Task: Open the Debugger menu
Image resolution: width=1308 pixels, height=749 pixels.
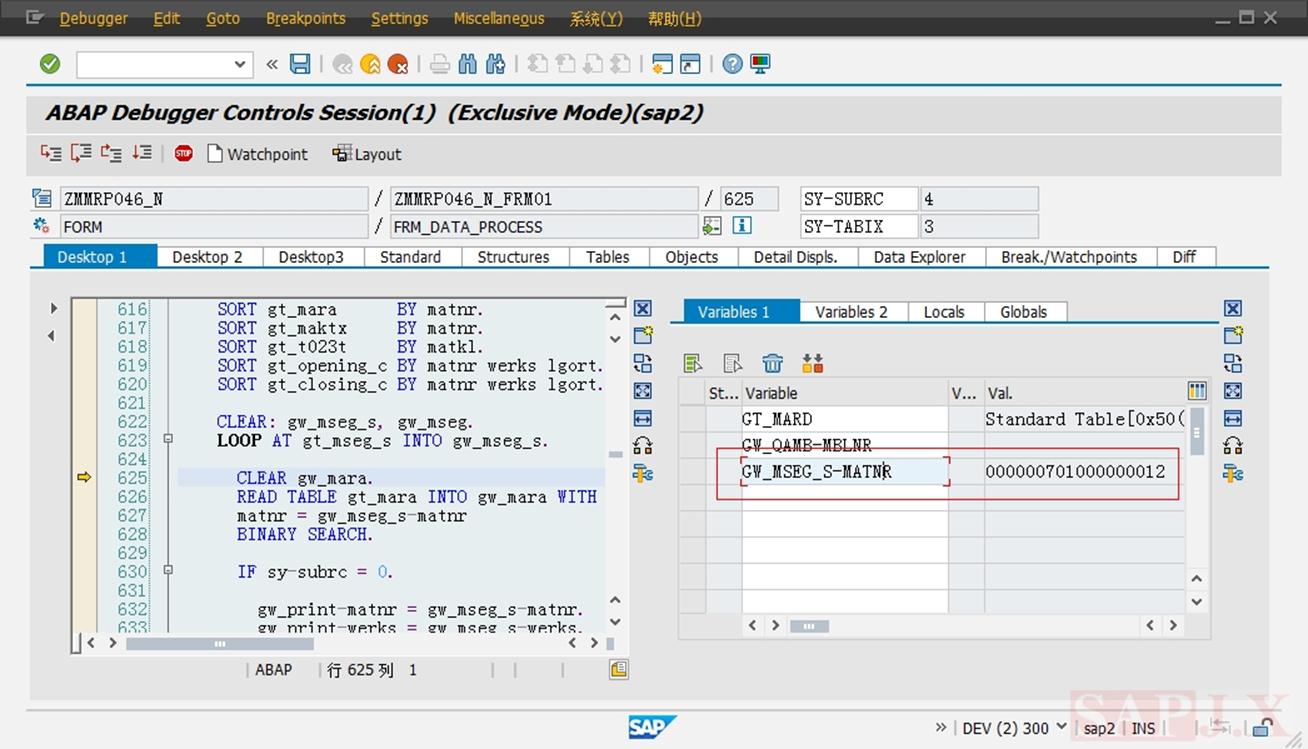Action: click(94, 18)
